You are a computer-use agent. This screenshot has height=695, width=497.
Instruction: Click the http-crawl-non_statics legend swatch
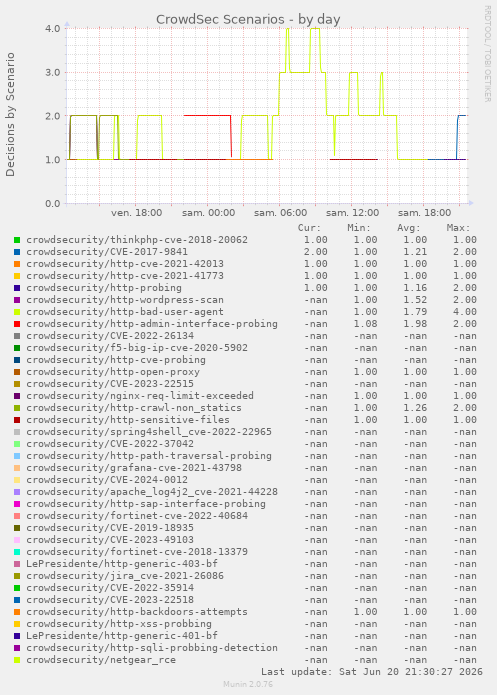click(17, 408)
